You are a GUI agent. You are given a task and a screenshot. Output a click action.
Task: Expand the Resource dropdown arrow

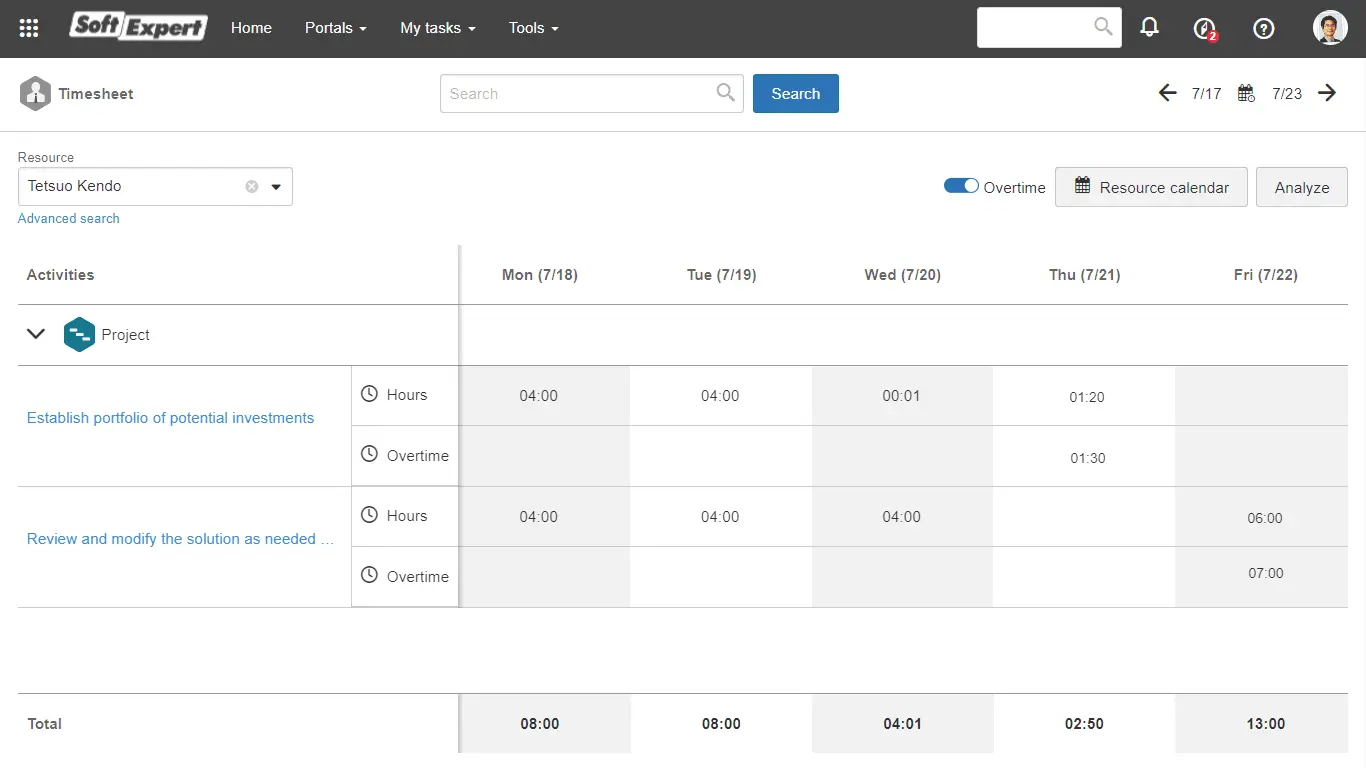(276, 186)
